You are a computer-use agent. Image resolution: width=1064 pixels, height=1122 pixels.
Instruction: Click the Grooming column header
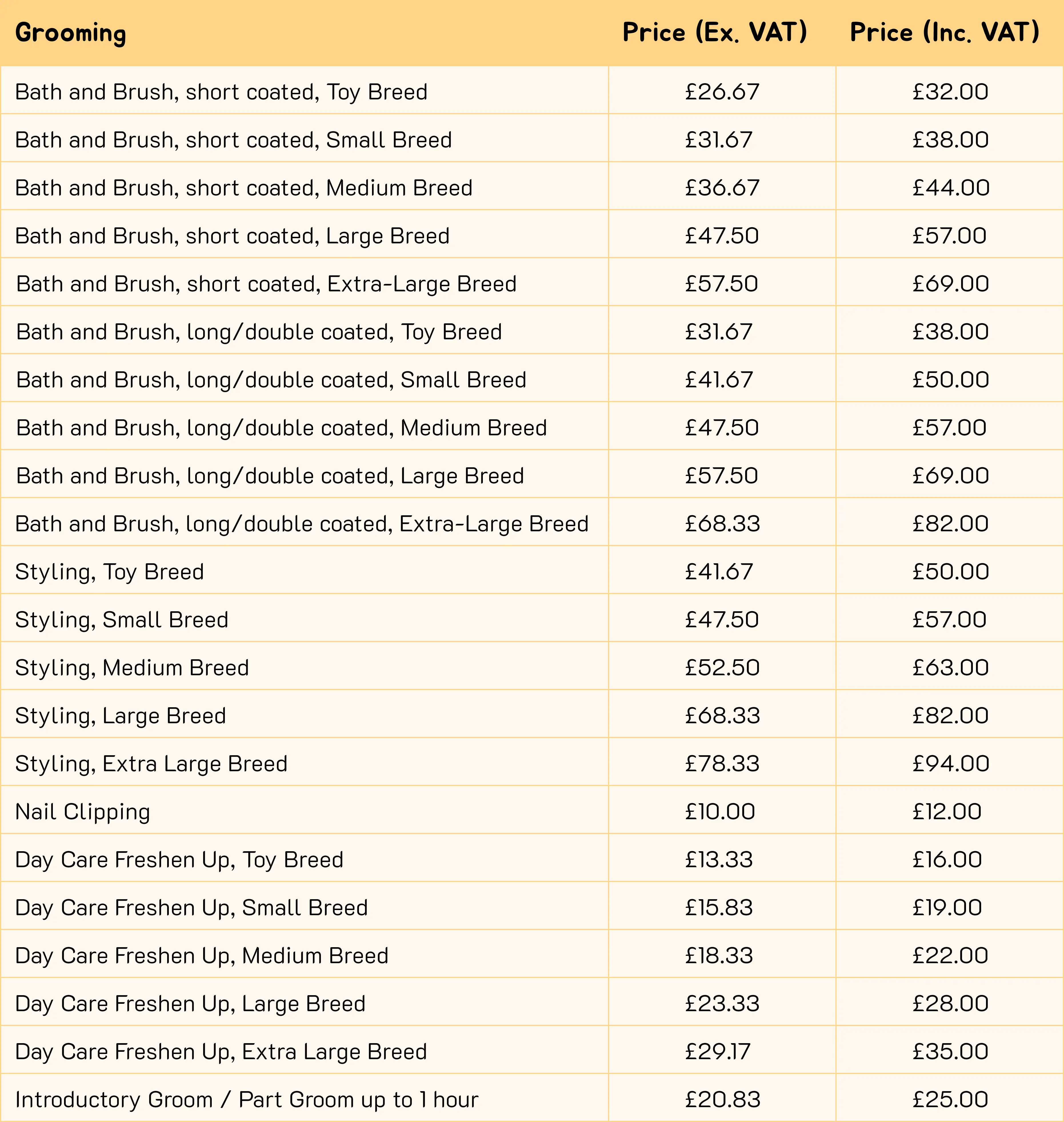70,33
